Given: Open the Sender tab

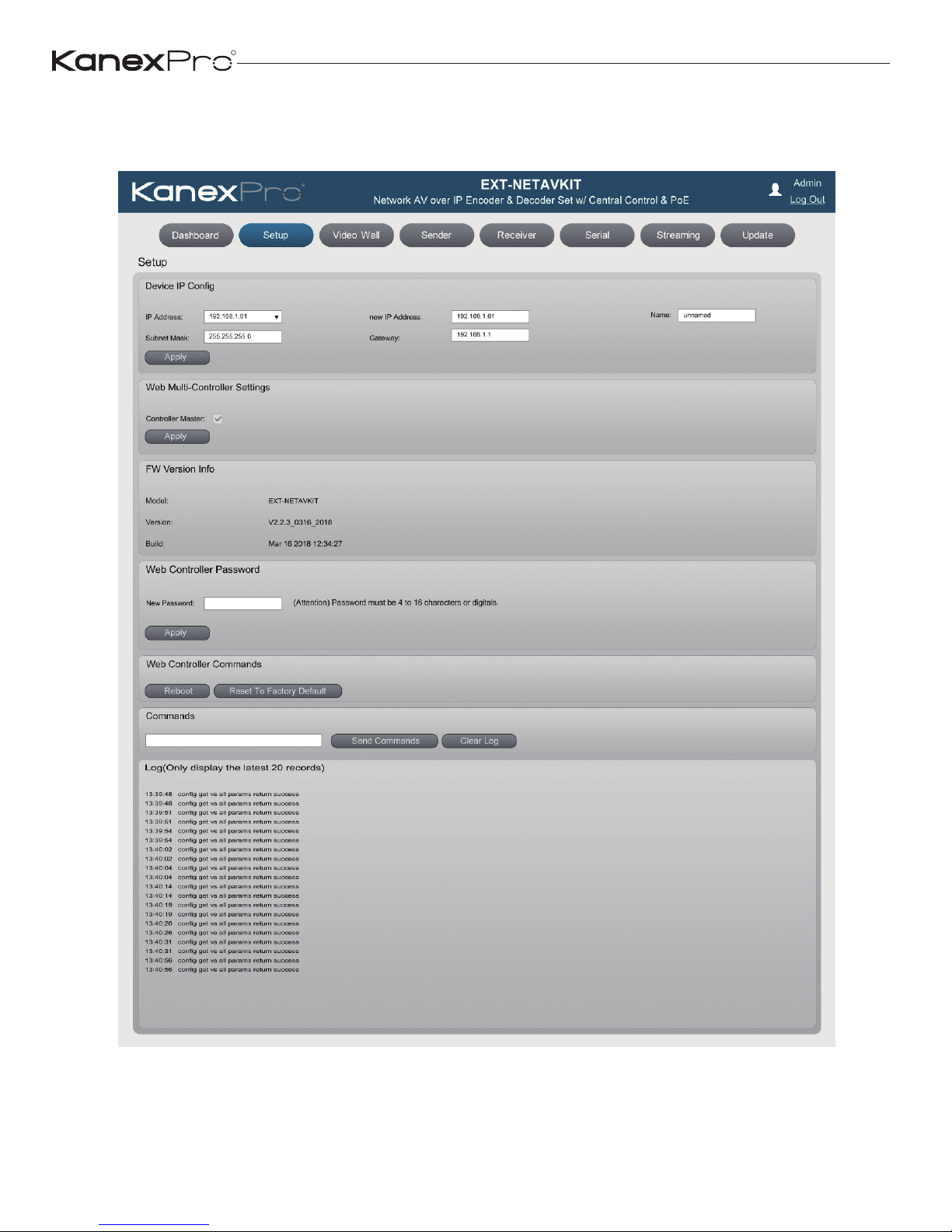Looking at the screenshot, I should pyautogui.click(x=437, y=236).
